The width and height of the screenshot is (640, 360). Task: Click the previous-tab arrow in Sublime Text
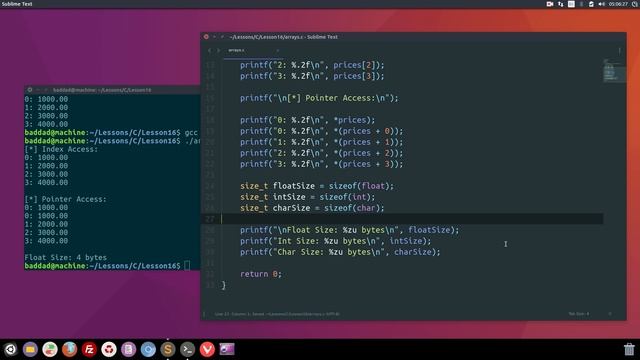tap(209, 51)
